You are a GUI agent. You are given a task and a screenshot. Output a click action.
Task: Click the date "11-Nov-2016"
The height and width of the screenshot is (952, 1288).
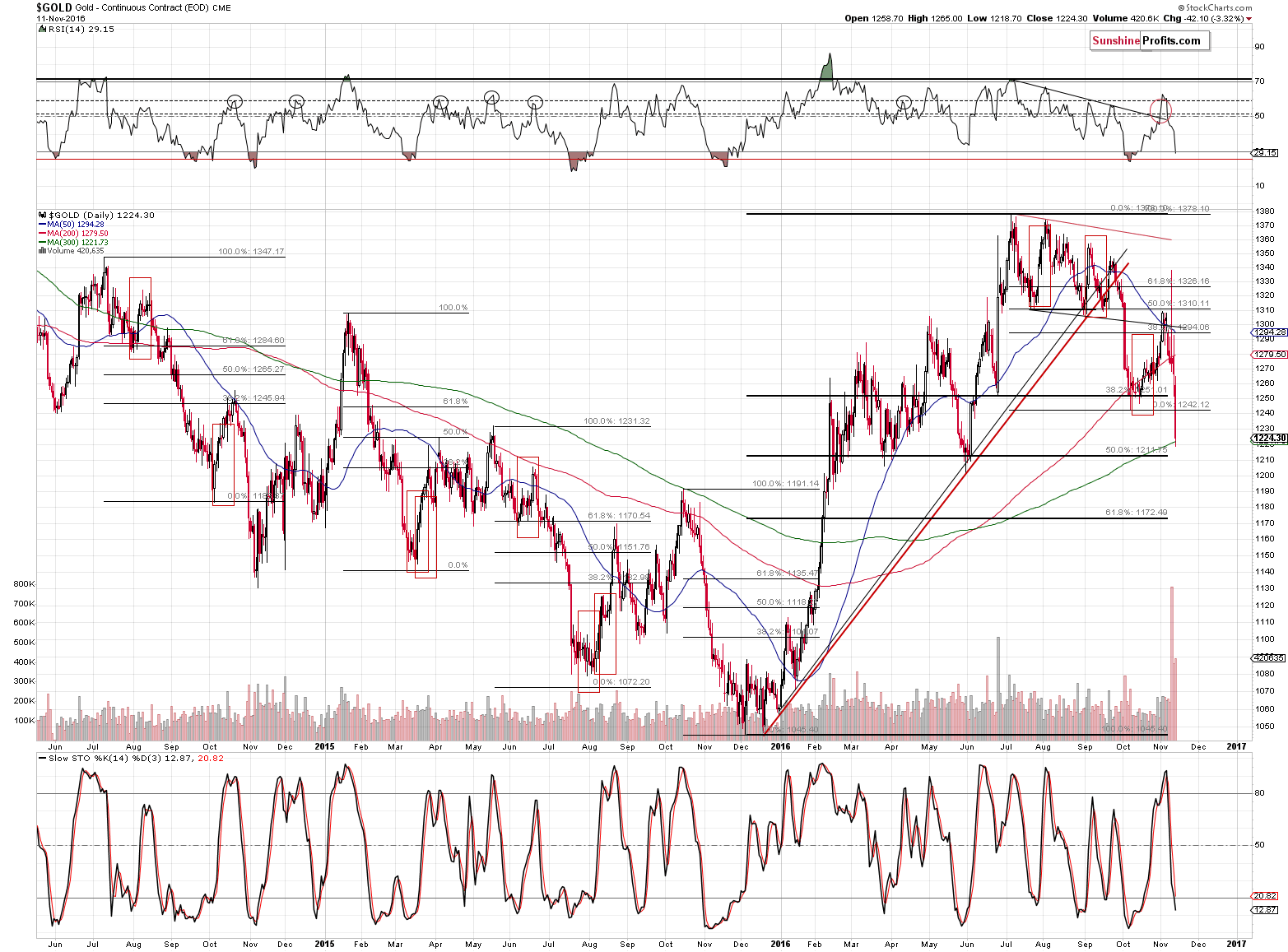pyautogui.click(x=60, y=18)
